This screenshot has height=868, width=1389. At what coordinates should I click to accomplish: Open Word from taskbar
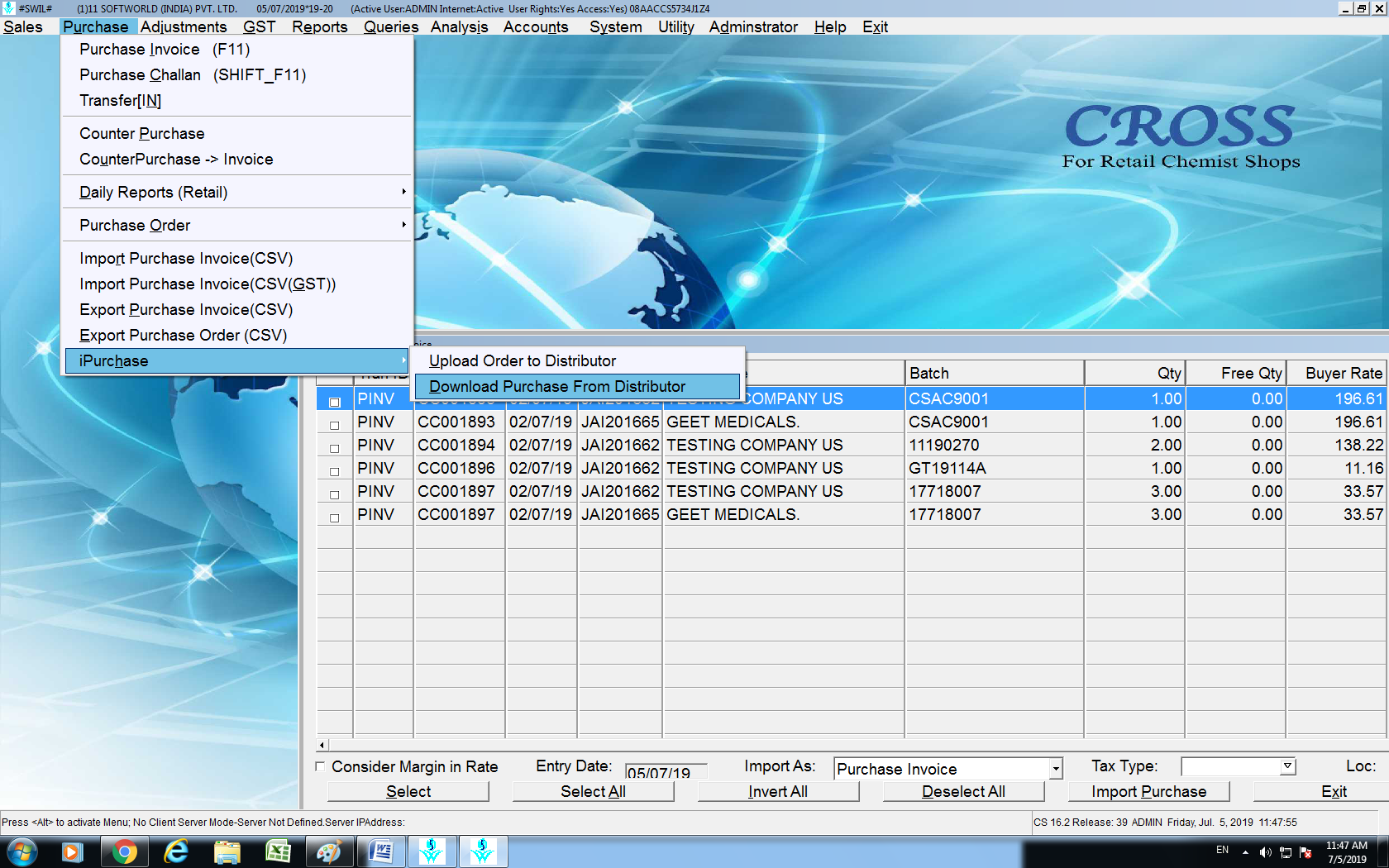(380, 851)
